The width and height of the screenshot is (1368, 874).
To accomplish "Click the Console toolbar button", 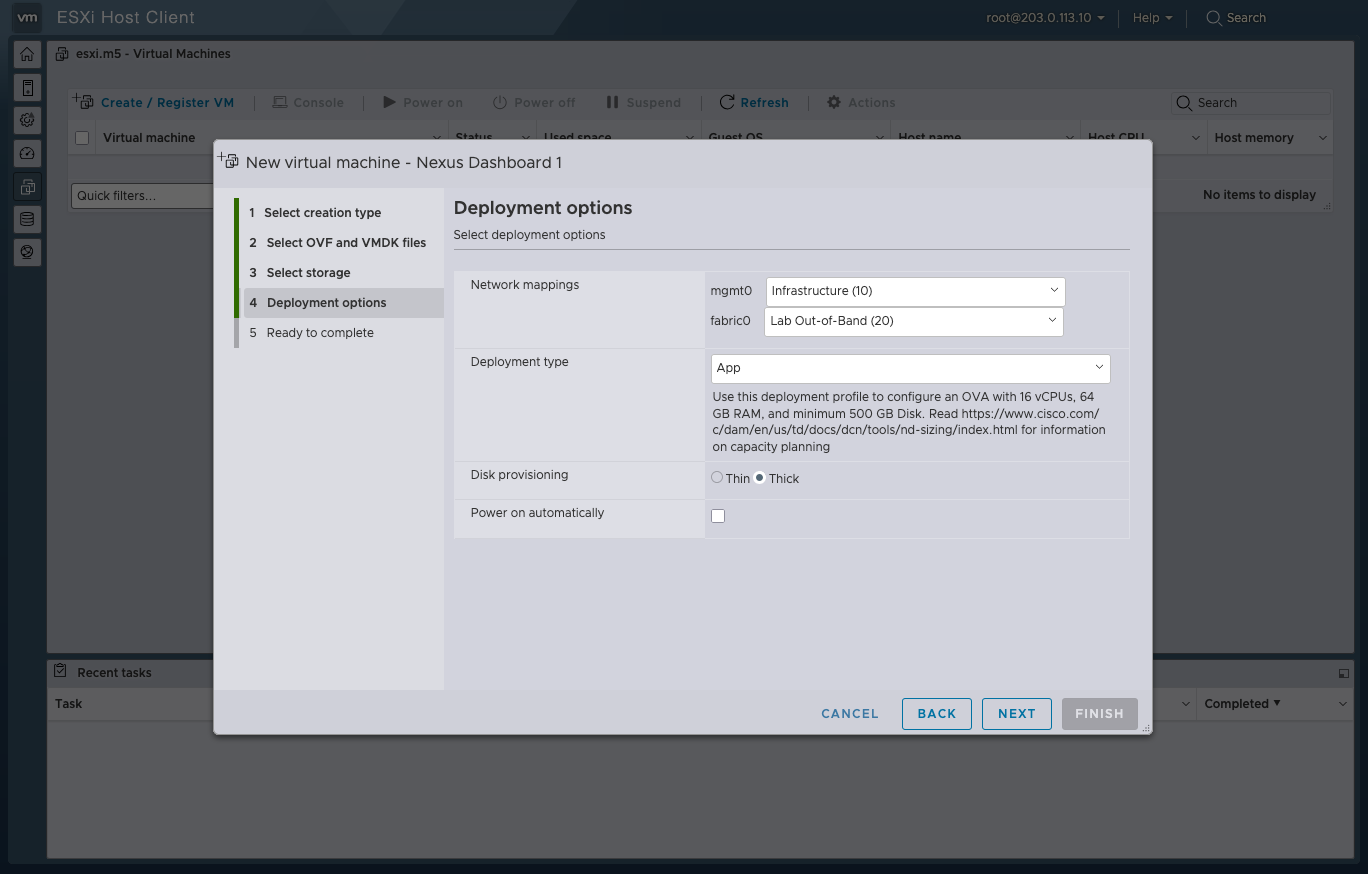I will pos(308,102).
